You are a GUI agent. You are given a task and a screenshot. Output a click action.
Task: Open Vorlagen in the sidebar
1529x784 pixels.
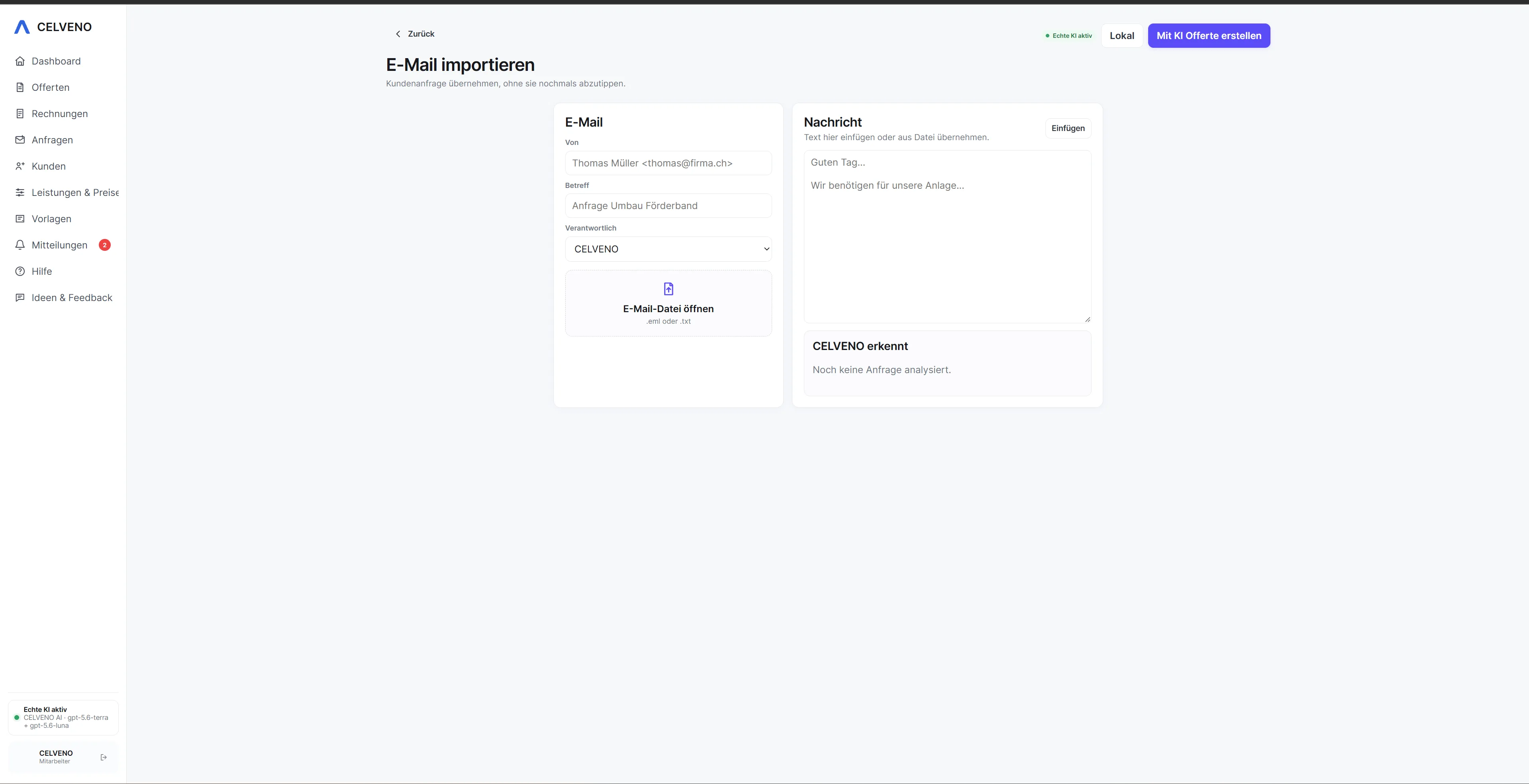coord(63,219)
